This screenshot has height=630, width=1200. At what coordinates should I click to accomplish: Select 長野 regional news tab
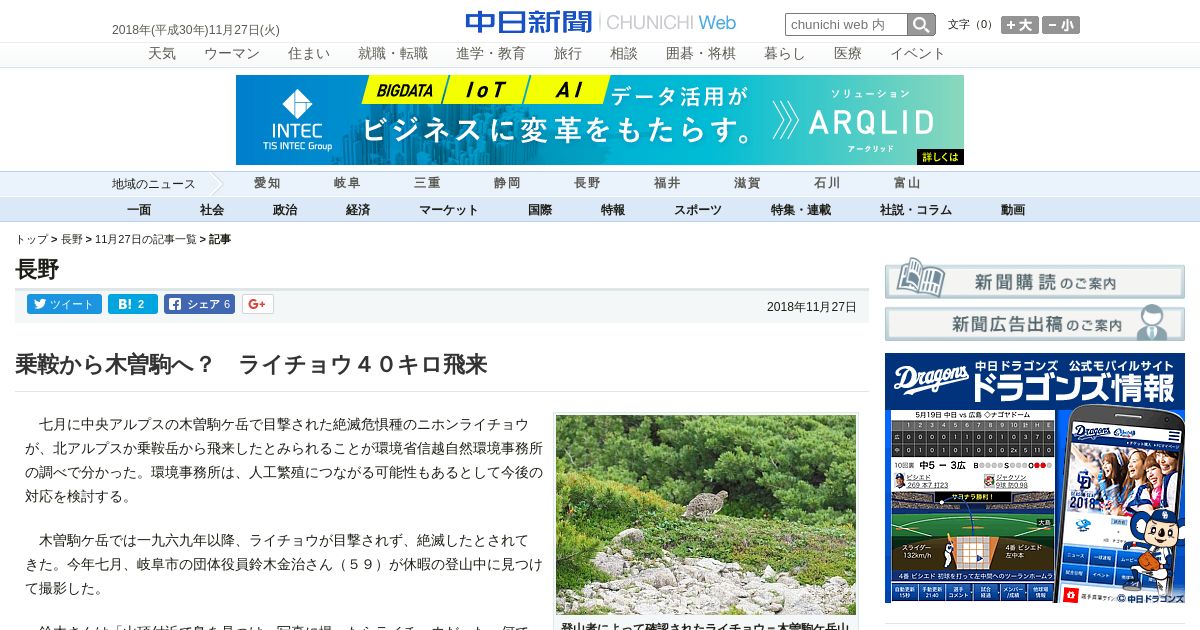point(587,184)
